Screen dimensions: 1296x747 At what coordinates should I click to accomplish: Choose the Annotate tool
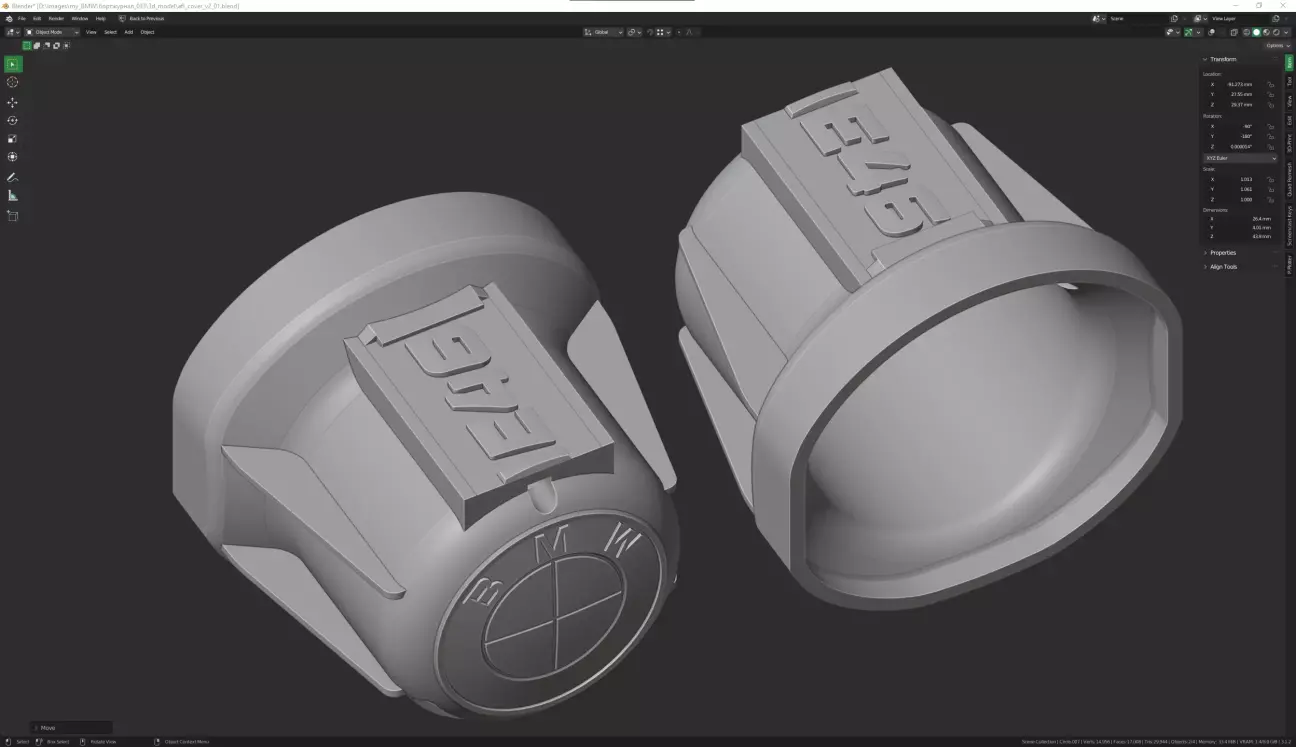coord(13,177)
